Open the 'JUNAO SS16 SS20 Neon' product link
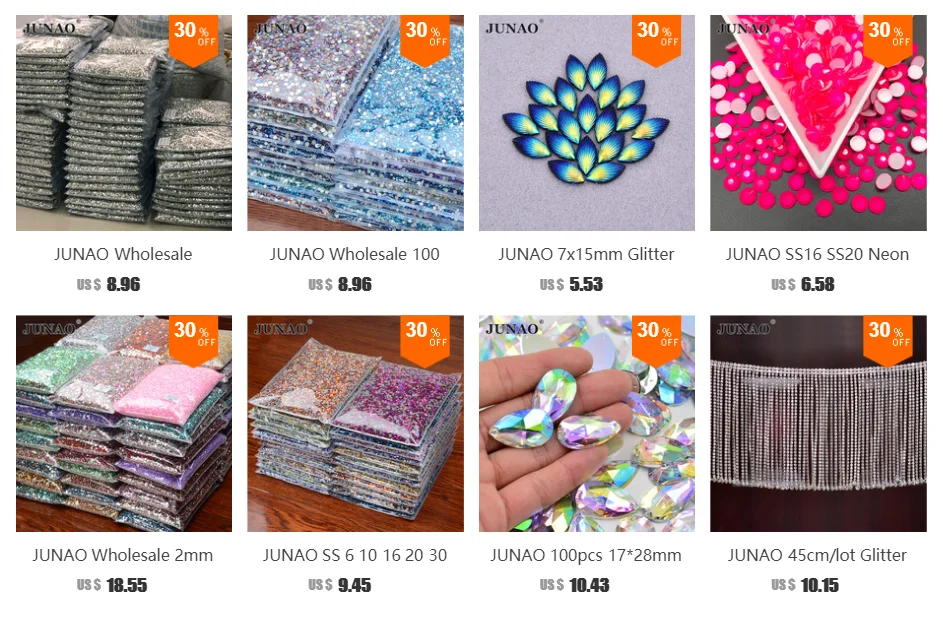Screen dimensions: 943x630 817,254
